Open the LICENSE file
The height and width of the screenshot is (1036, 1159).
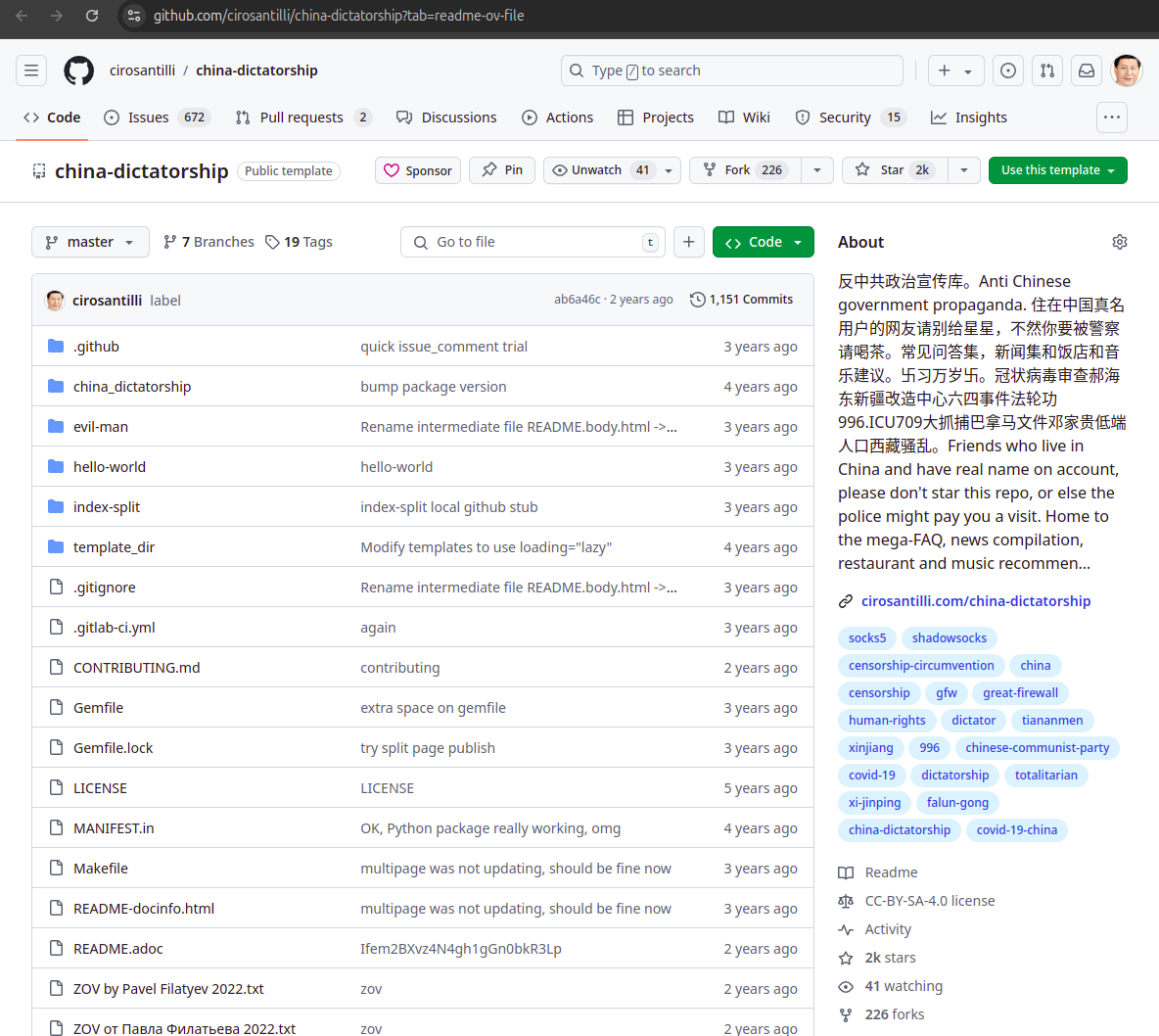click(x=100, y=788)
